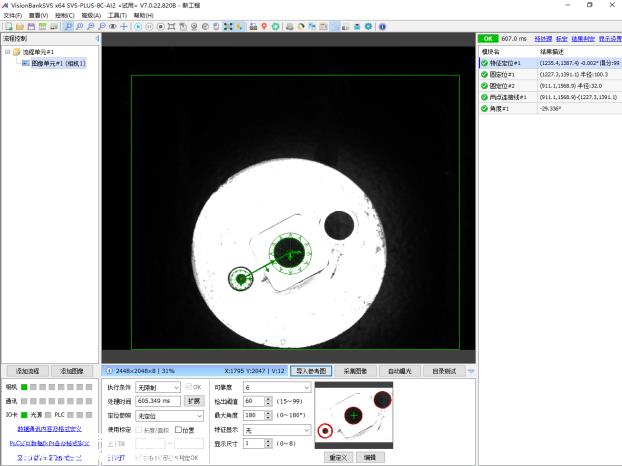
Task: Toggle checkbox in bottom row ending with OK
Action: tap(139, 458)
